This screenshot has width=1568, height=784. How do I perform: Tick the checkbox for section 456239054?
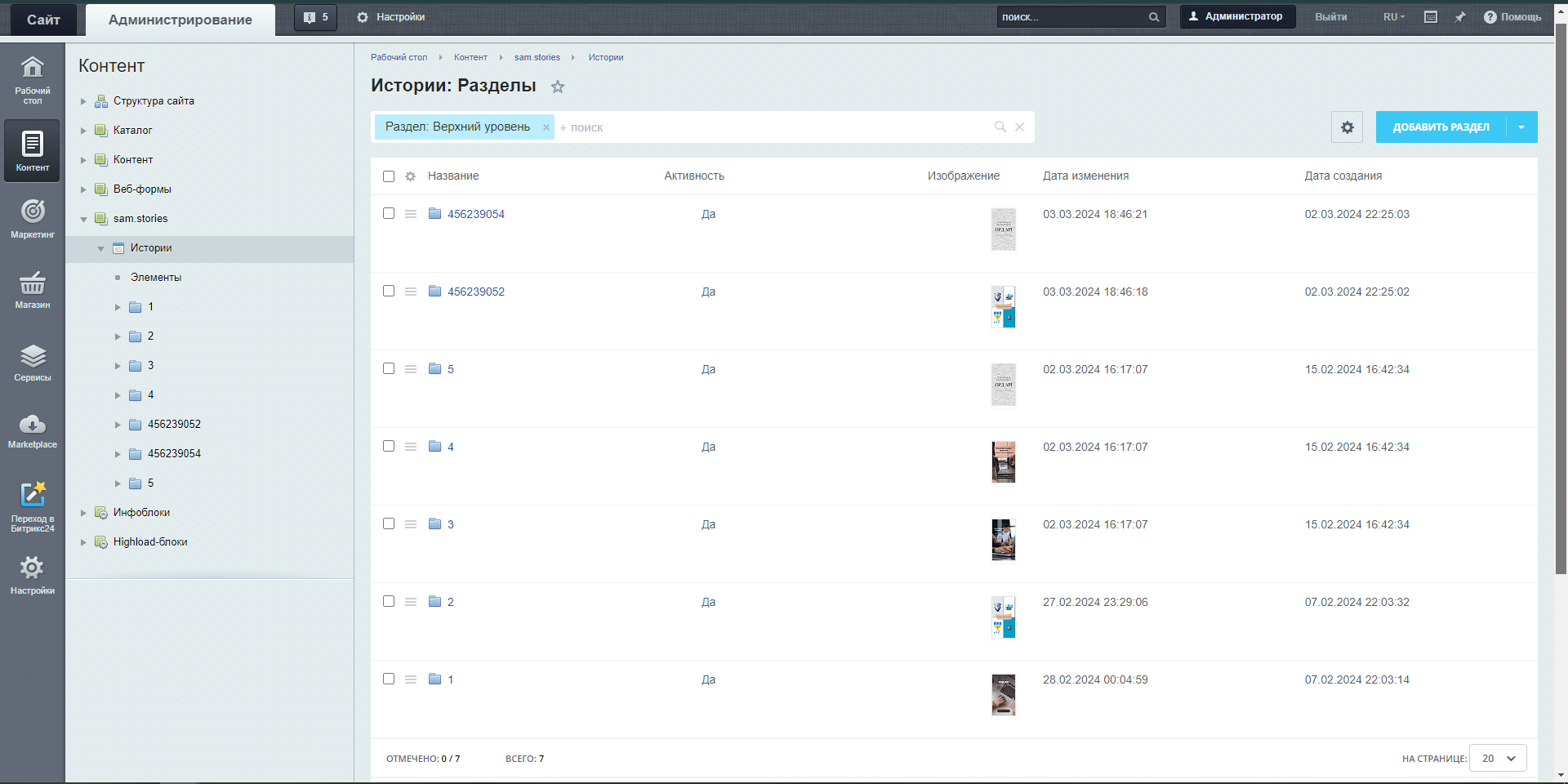tap(389, 213)
